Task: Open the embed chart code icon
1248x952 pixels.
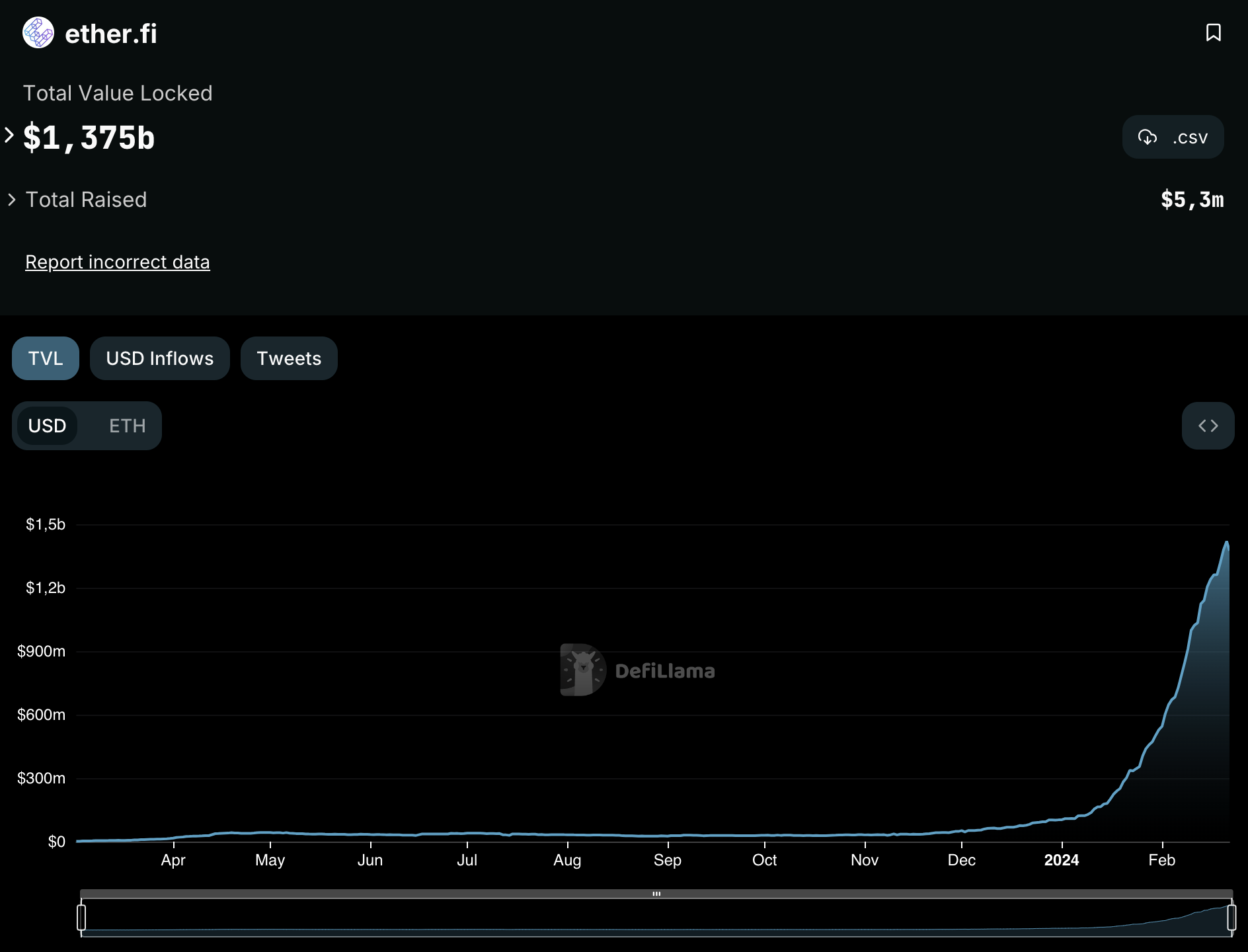Action: coord(1208,426)
